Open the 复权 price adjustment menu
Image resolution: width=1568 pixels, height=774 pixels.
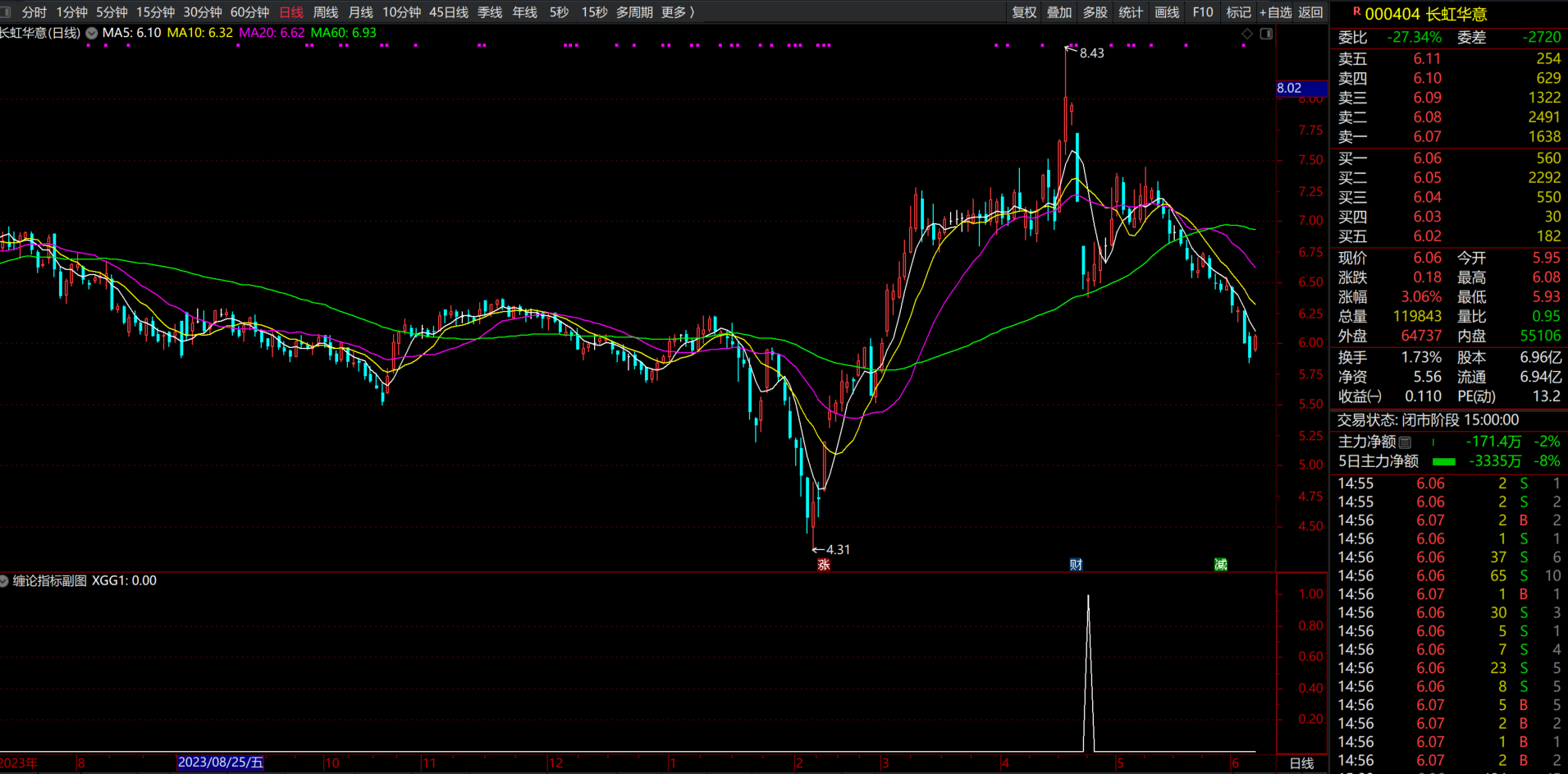[x=1024, y=12]
